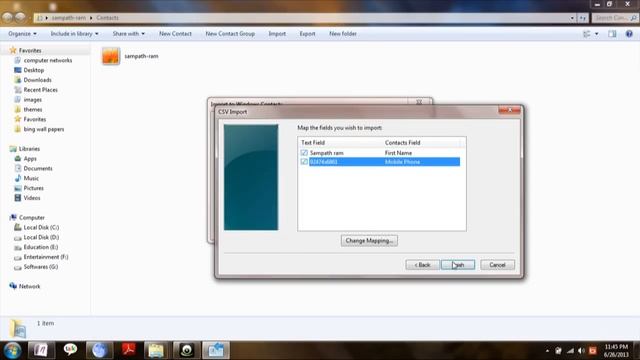Click the Forward navigation arrow in Explorer
Screen dimensions: 640x360
[20, 18]
